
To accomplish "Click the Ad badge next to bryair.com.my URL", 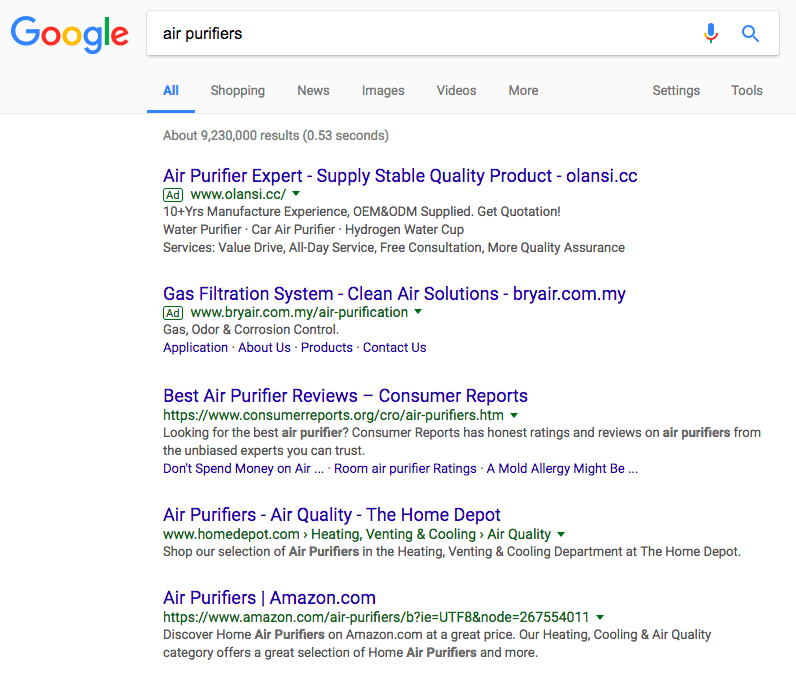I will pyautogui.click(x=173, y=313).
